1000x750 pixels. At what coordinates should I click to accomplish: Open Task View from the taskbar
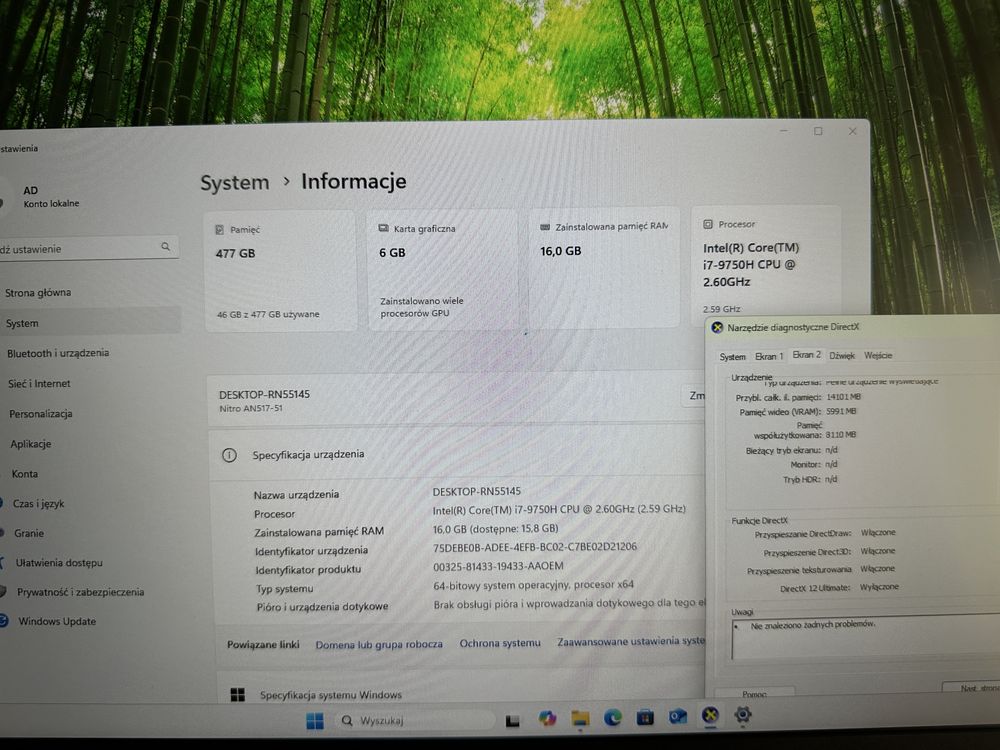(x=512, y=721)
